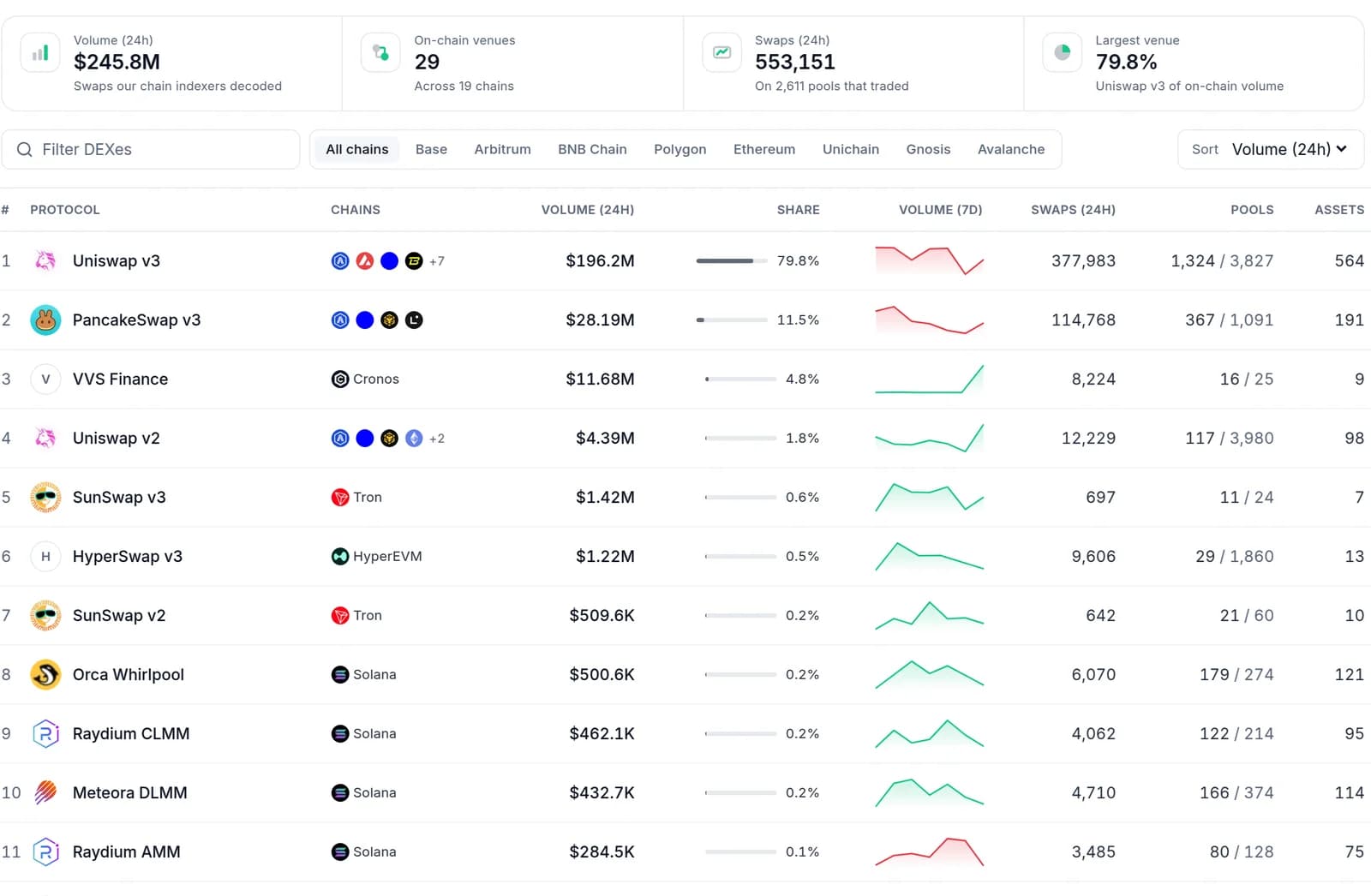Click the HyperEVM chain icon
The height and width of the screenshot is (896, 1371).
(x=340, y=557)
